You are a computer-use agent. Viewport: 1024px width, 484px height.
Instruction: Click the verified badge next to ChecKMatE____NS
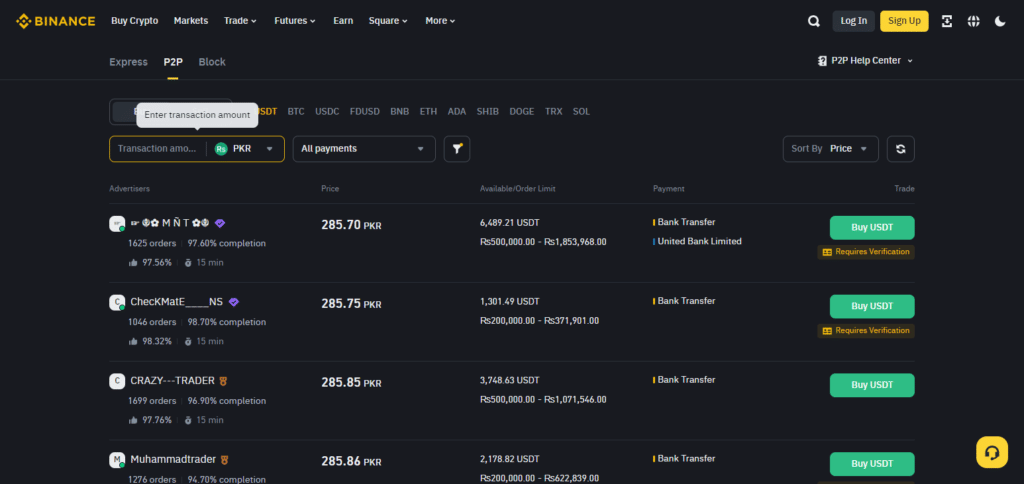(234, 302)
